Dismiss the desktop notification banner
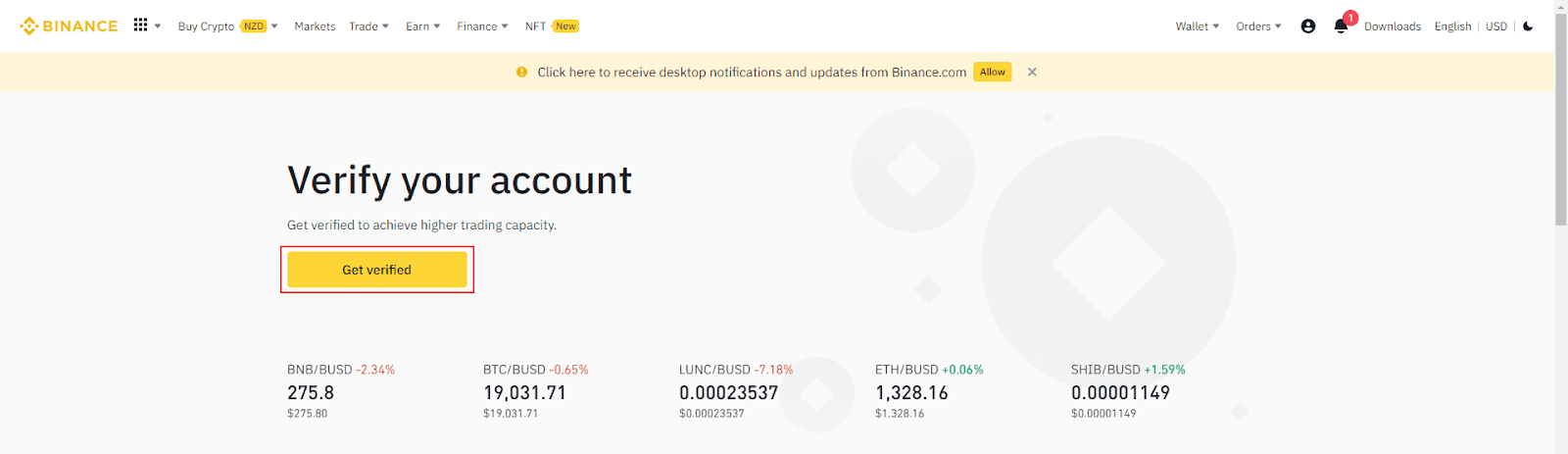This screenshot has height=454, width=1568. tap(1032, 72)
